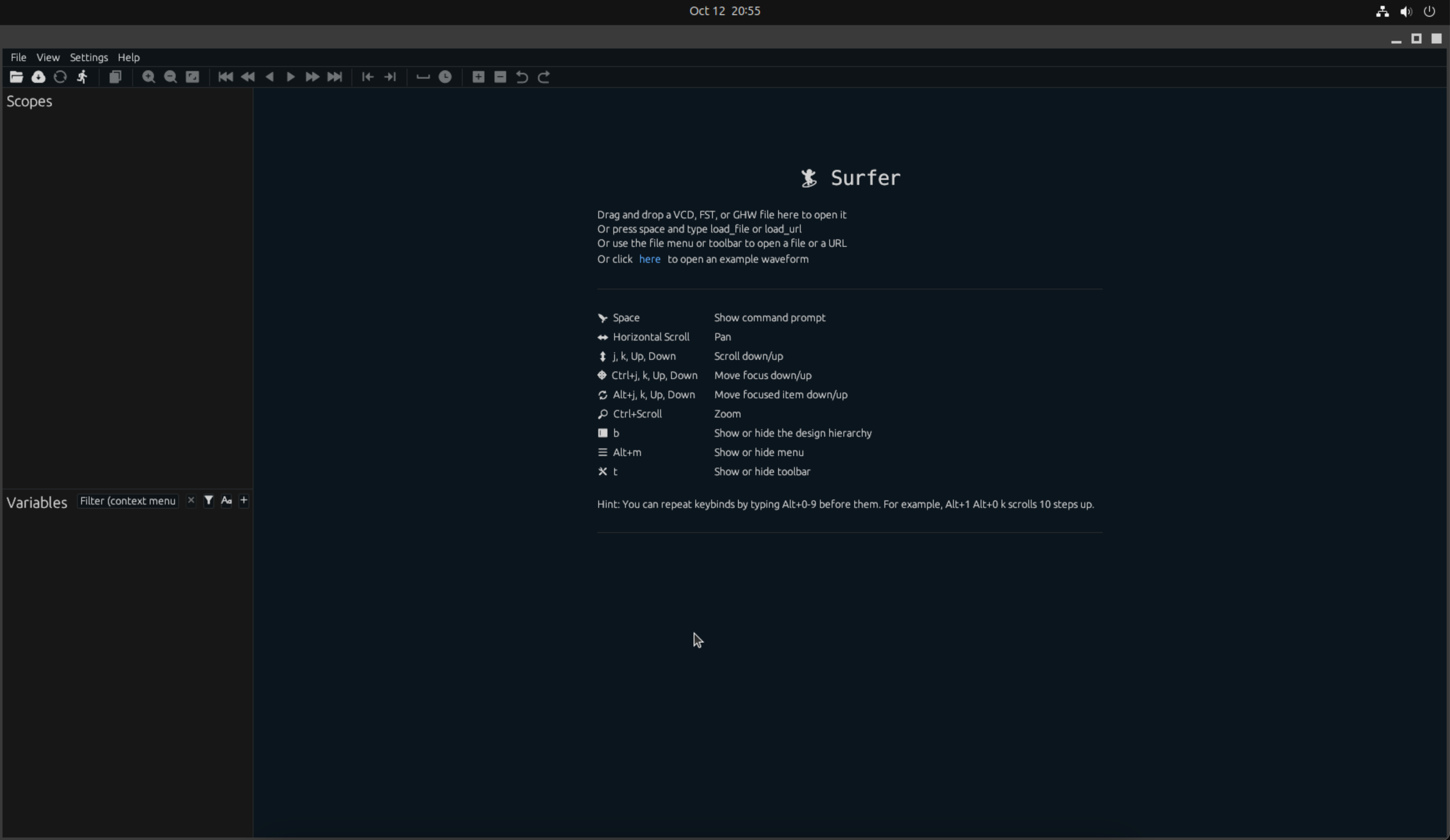The width and height of the screenshot is (1450, 840).
Task: Open the View menu
Action: [48, 57]
